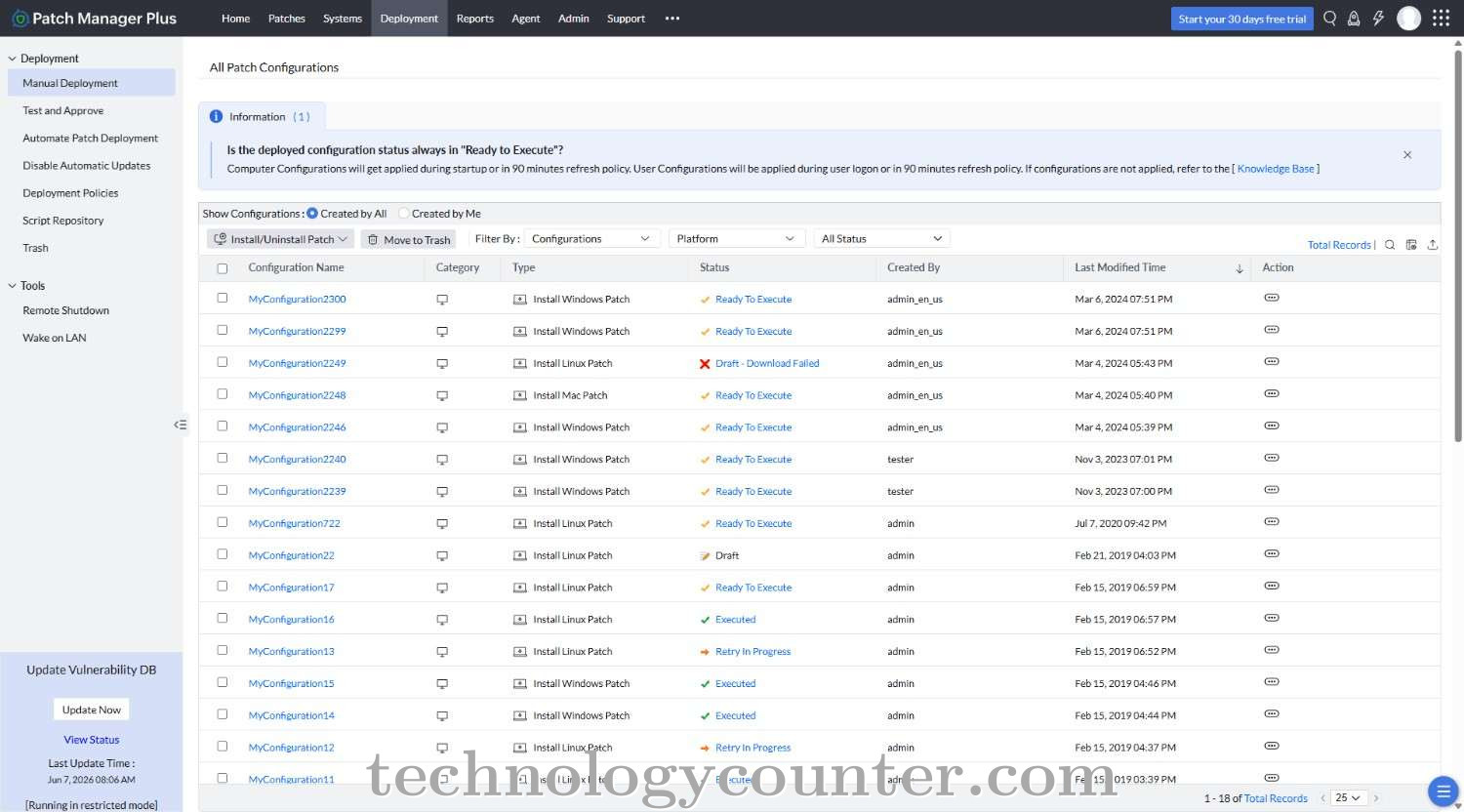Open the user profile avatar

tap(1408, 18)
